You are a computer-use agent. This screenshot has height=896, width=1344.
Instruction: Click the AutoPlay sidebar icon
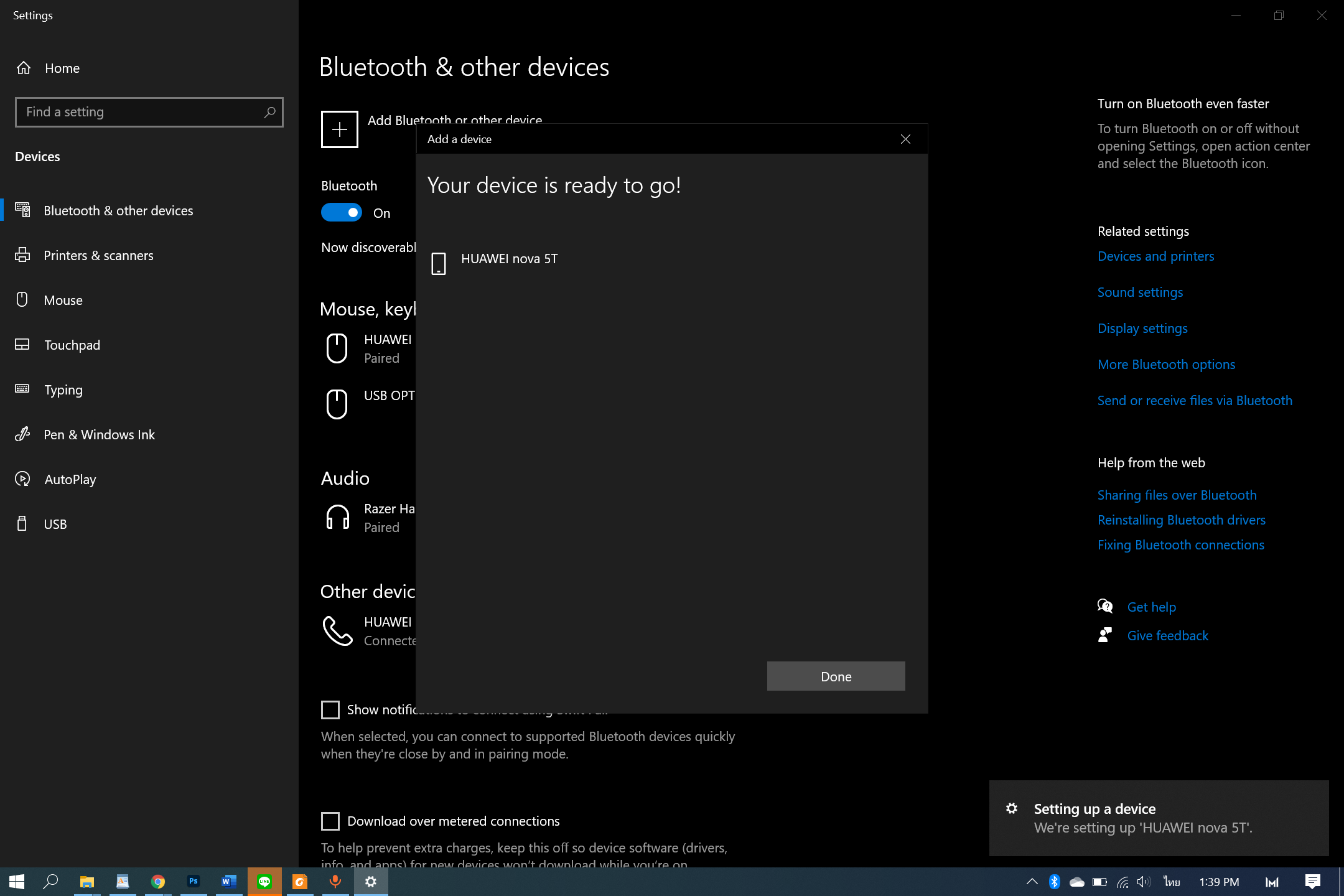(22, 478)
